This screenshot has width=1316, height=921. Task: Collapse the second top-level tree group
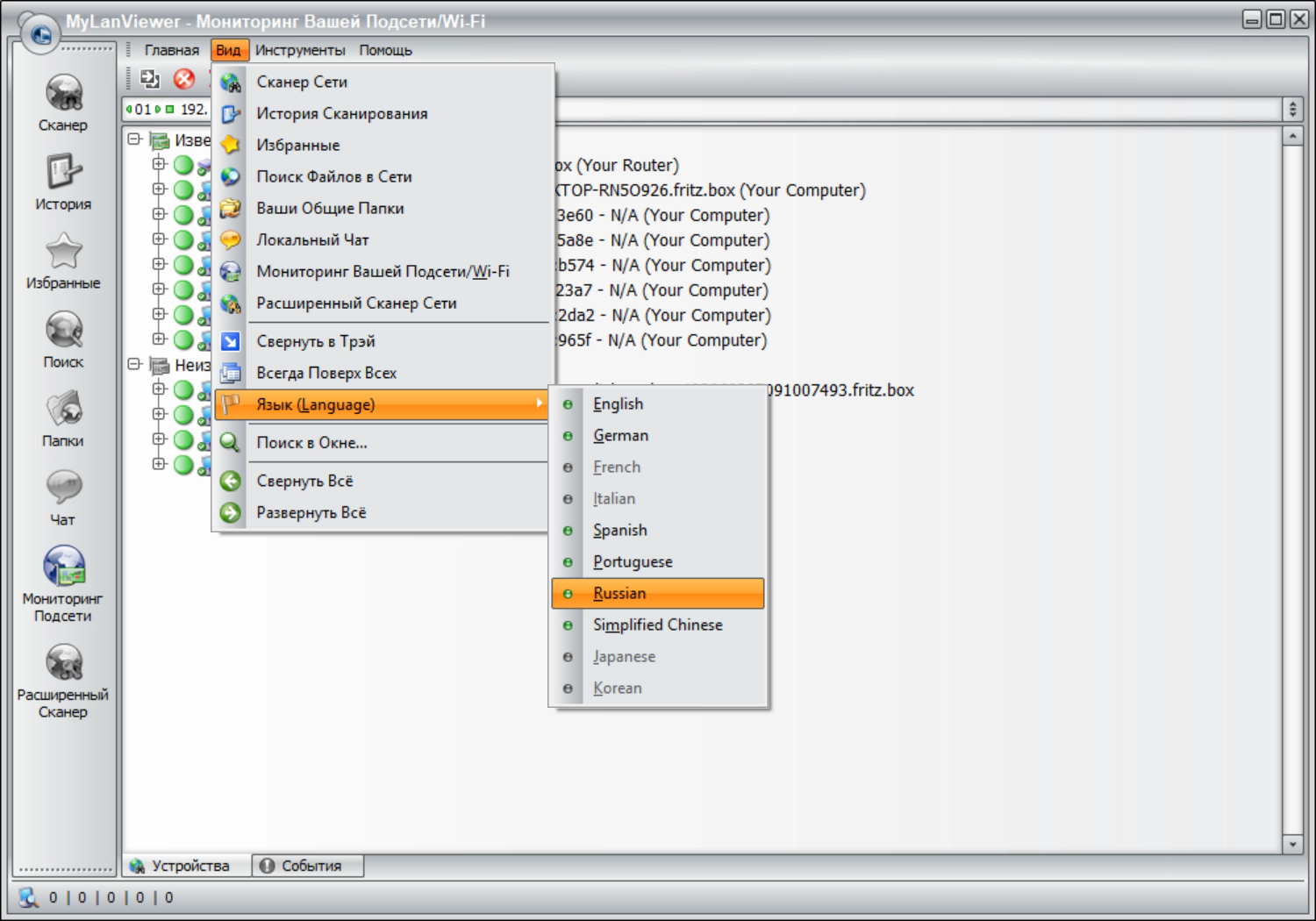tap(134, 364)
